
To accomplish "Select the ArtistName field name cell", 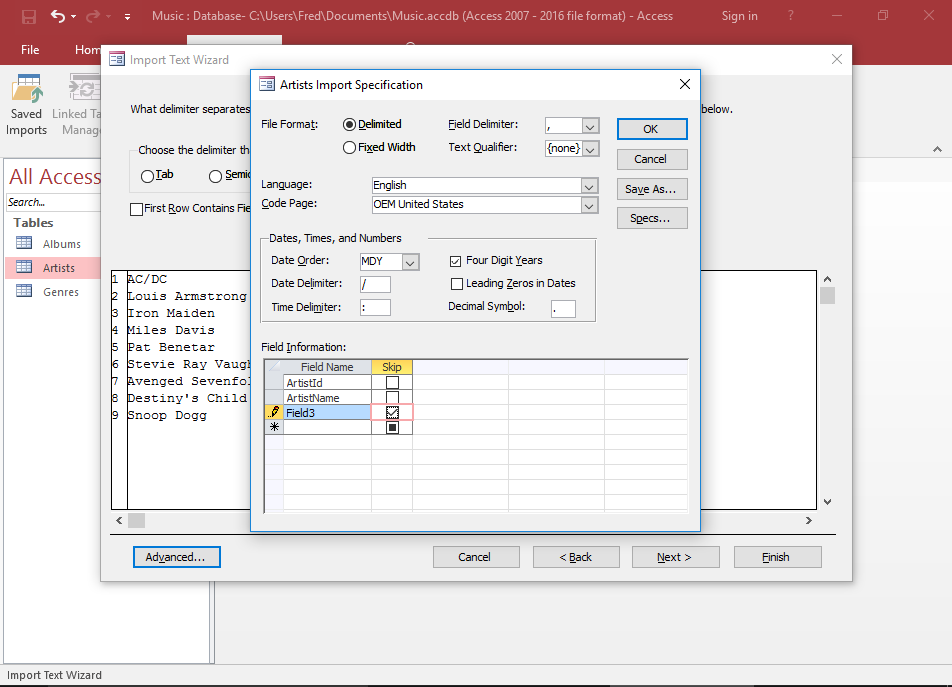I will pyautogui.click(x=327, y=398).
